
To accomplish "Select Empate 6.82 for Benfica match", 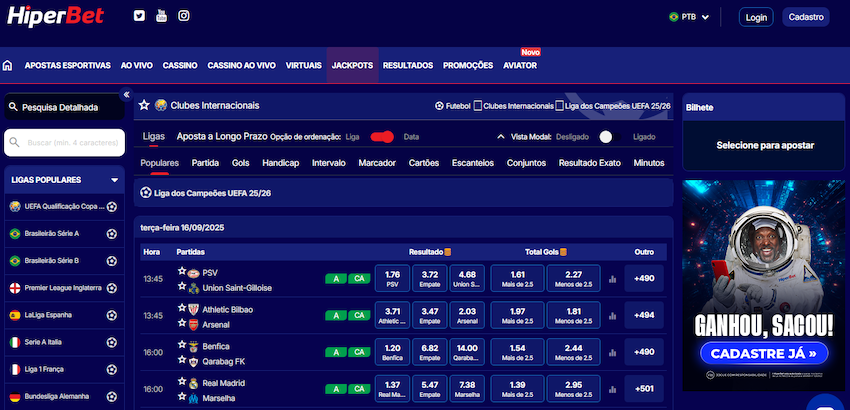I will (430, 352).
